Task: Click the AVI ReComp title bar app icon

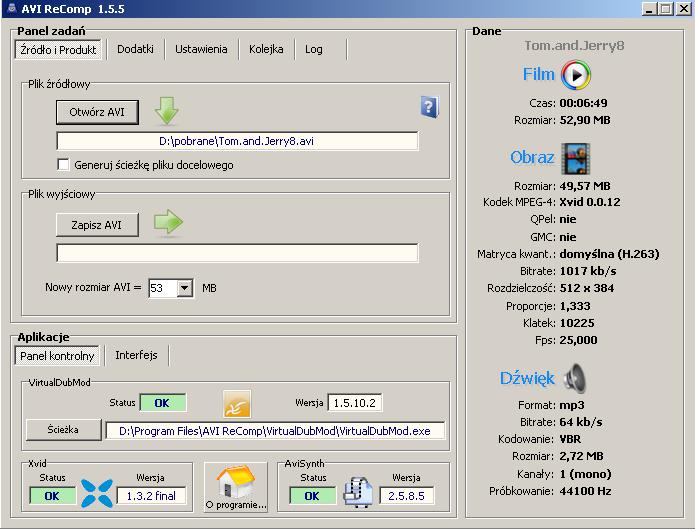Action: 12,8
